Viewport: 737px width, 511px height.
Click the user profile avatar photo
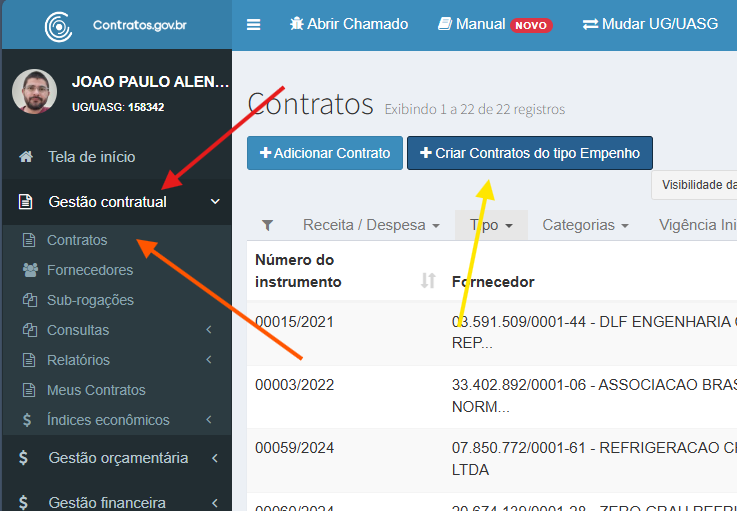(34, 91)
